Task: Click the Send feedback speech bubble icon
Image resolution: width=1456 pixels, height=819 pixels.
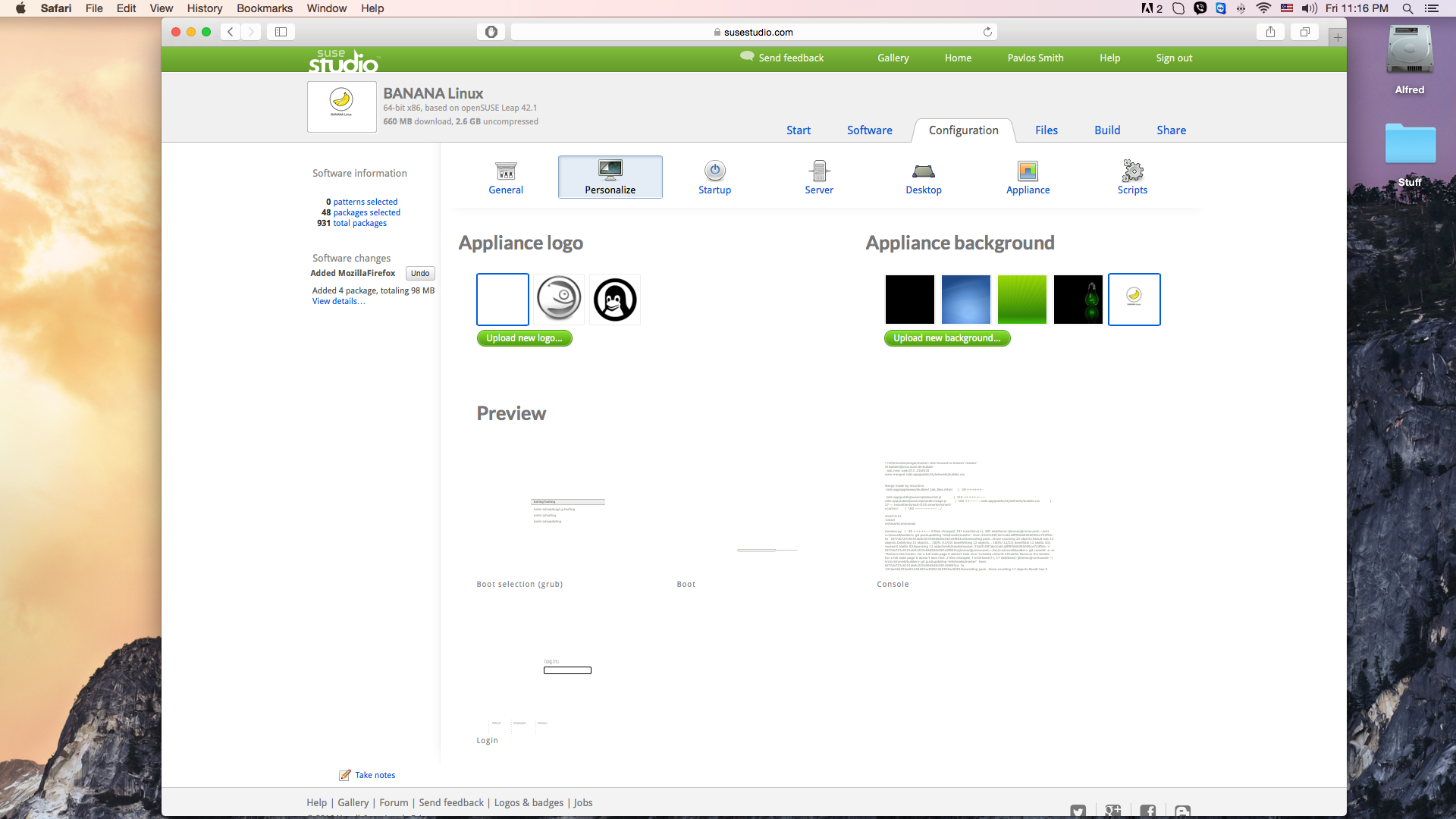Action: click(747, 56)
